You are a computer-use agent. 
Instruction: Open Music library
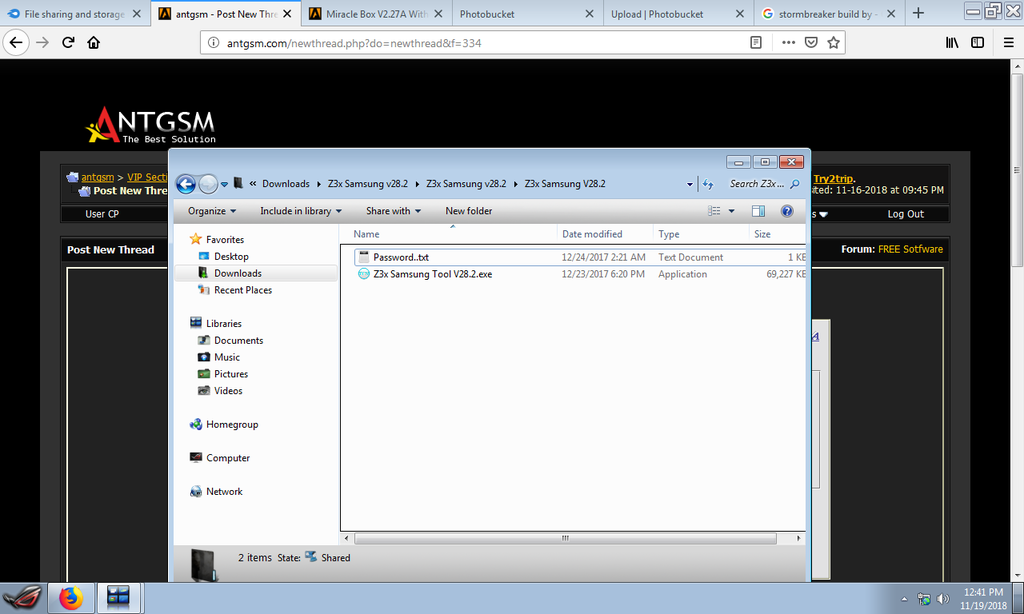pos(227,357)
